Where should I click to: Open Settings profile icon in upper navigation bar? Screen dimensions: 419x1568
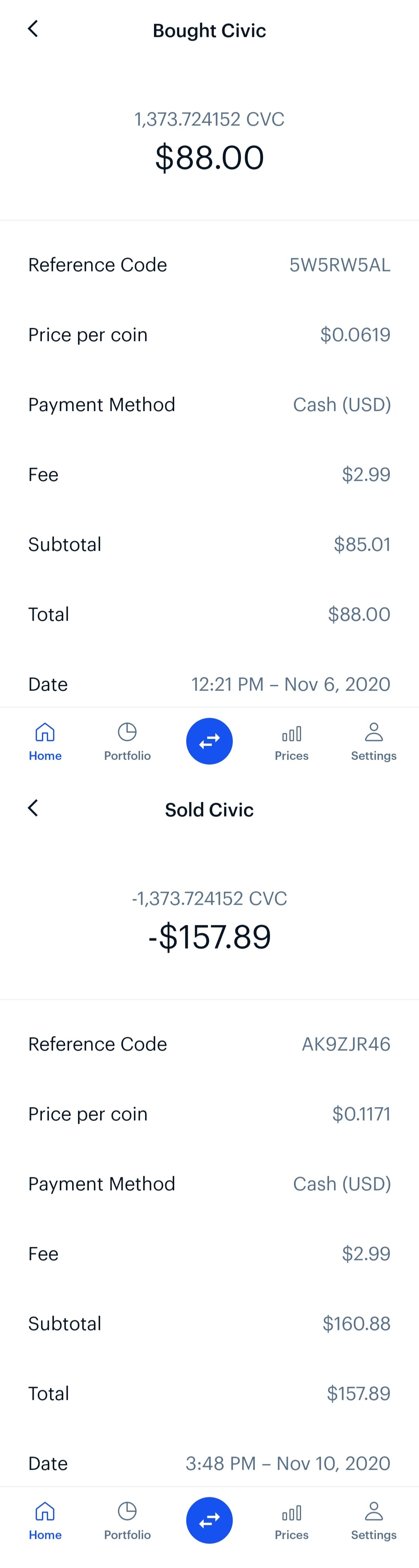(x=373, y=732)
